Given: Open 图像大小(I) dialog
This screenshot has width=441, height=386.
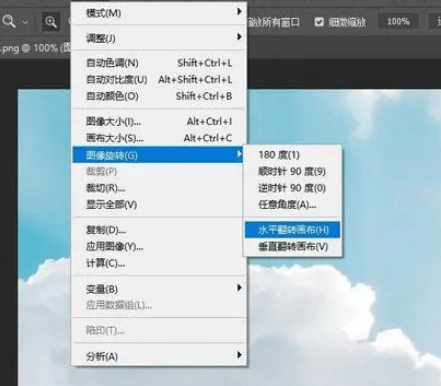Looking at the screenshot, I should point(159,121).
